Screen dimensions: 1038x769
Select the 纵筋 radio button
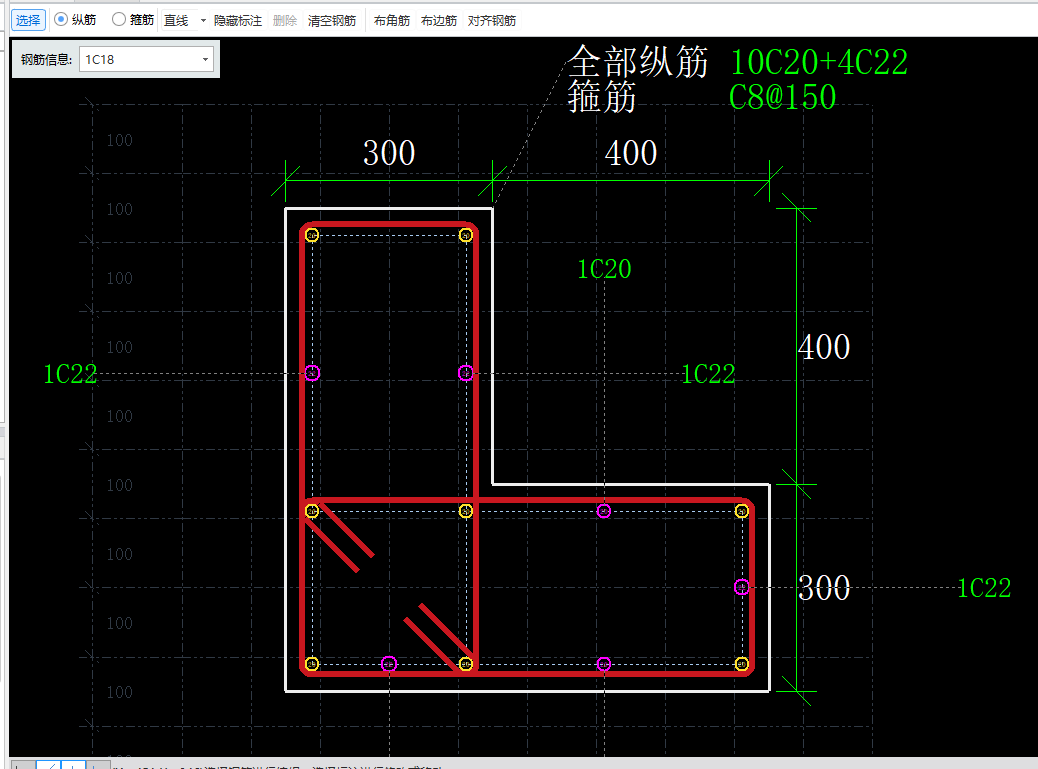pyautogui.click(x=61, y=20)
